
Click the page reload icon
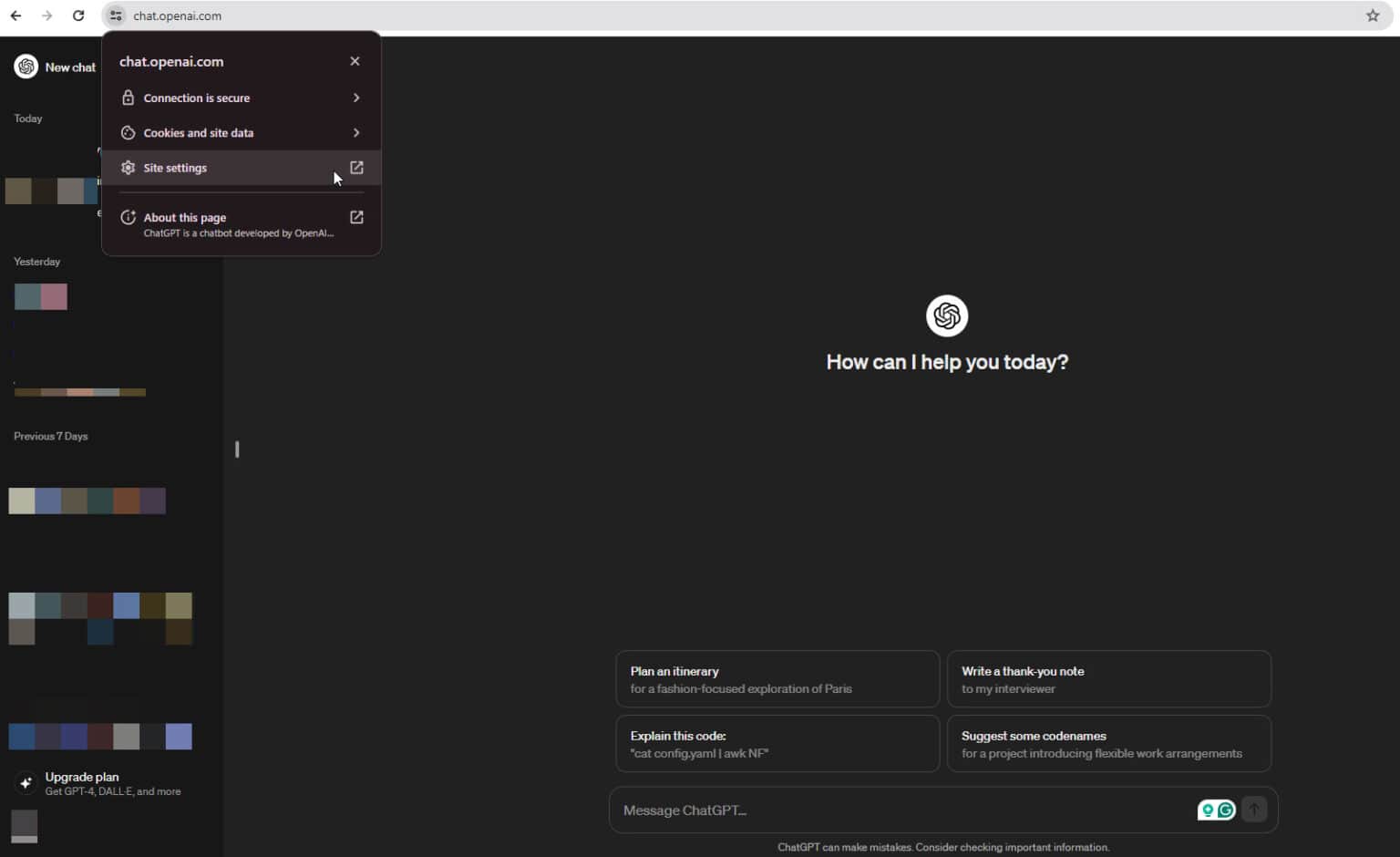click(77, 15)
